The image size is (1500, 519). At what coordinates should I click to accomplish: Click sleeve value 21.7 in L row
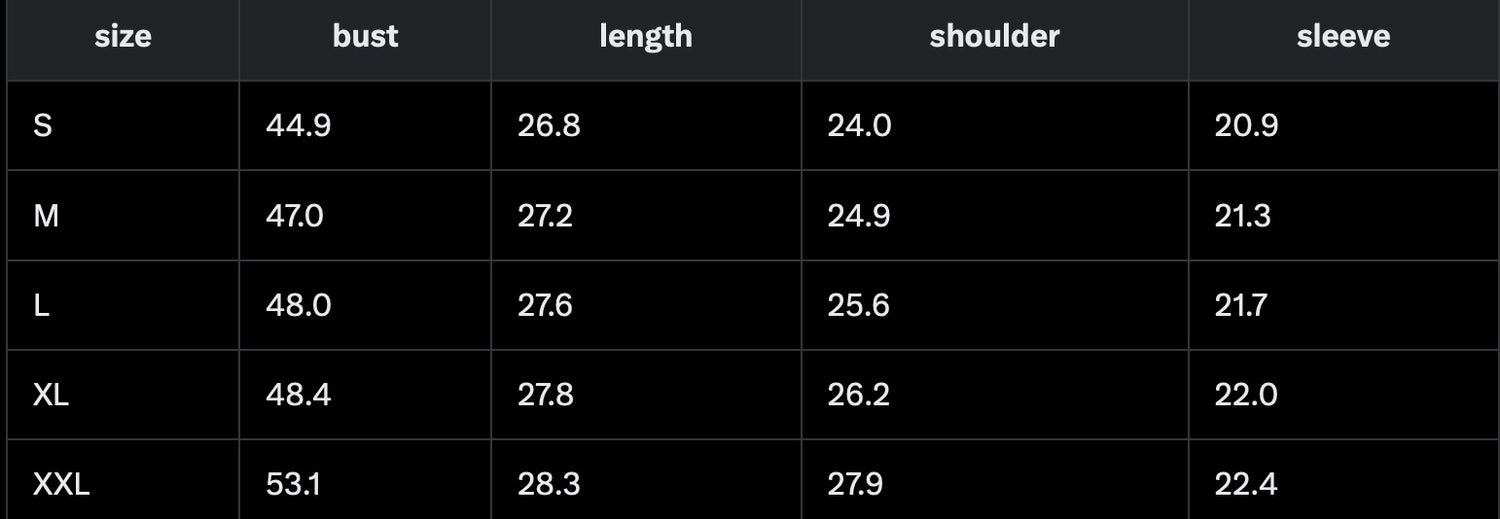click(1241, 305)
